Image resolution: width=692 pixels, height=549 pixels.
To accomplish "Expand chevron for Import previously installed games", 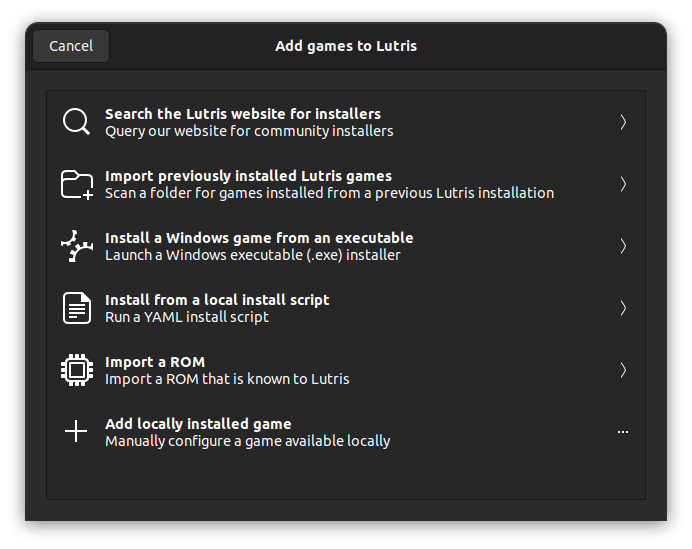I will pos(623,184).
